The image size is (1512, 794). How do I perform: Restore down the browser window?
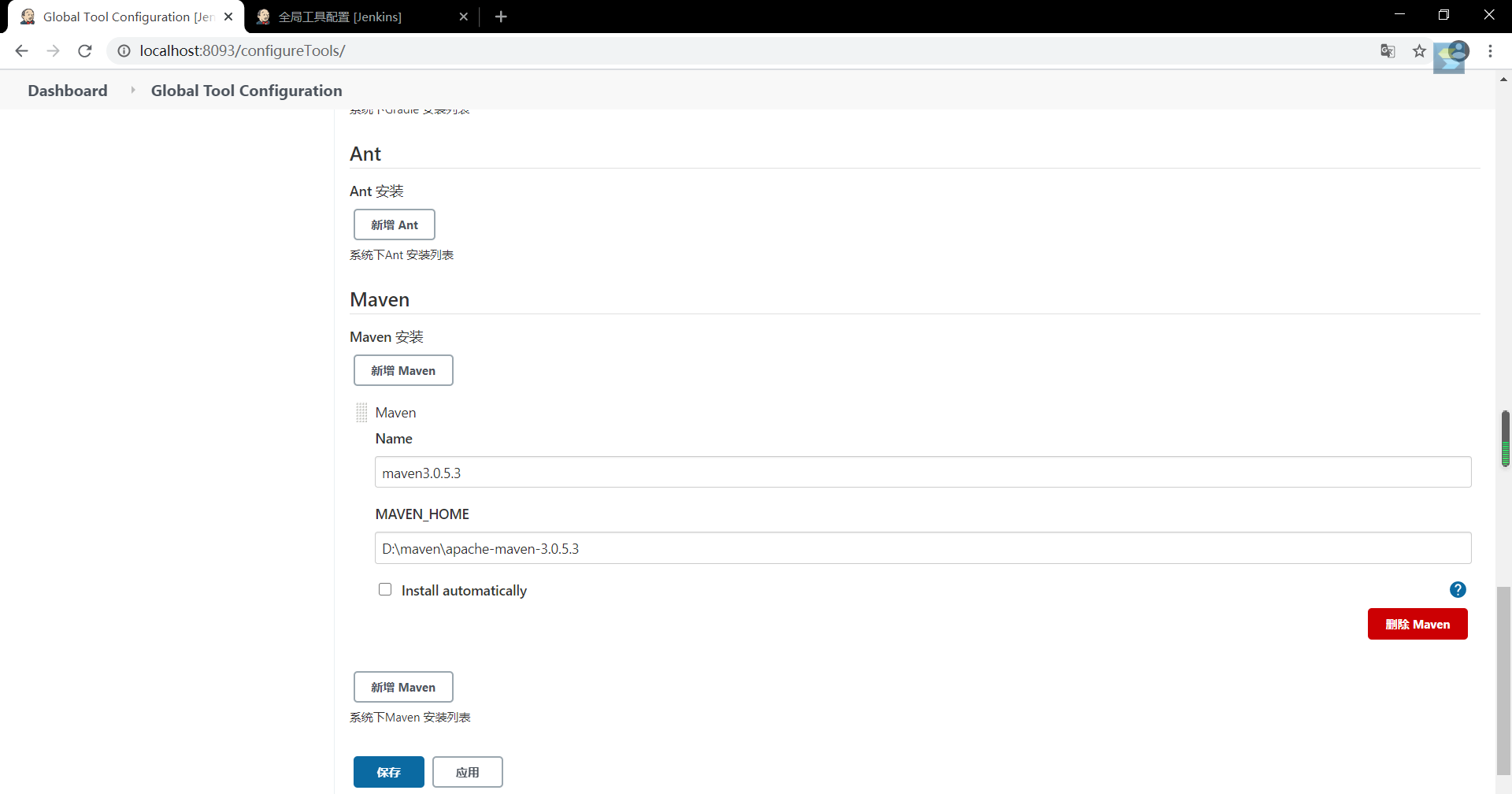pyautogui.click(x=1443, y=14)
